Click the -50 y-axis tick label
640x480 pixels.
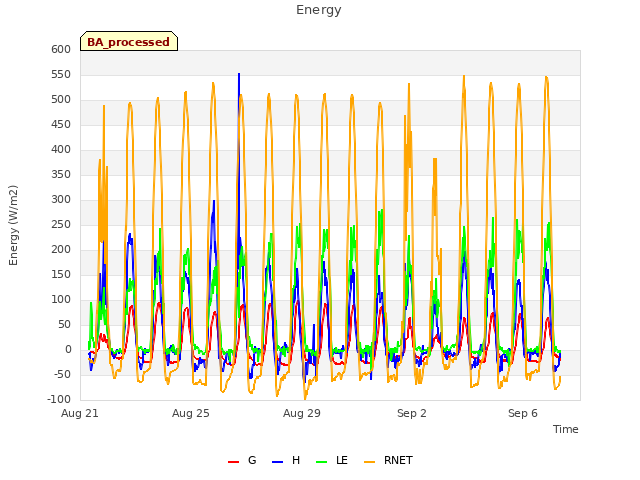61,375
